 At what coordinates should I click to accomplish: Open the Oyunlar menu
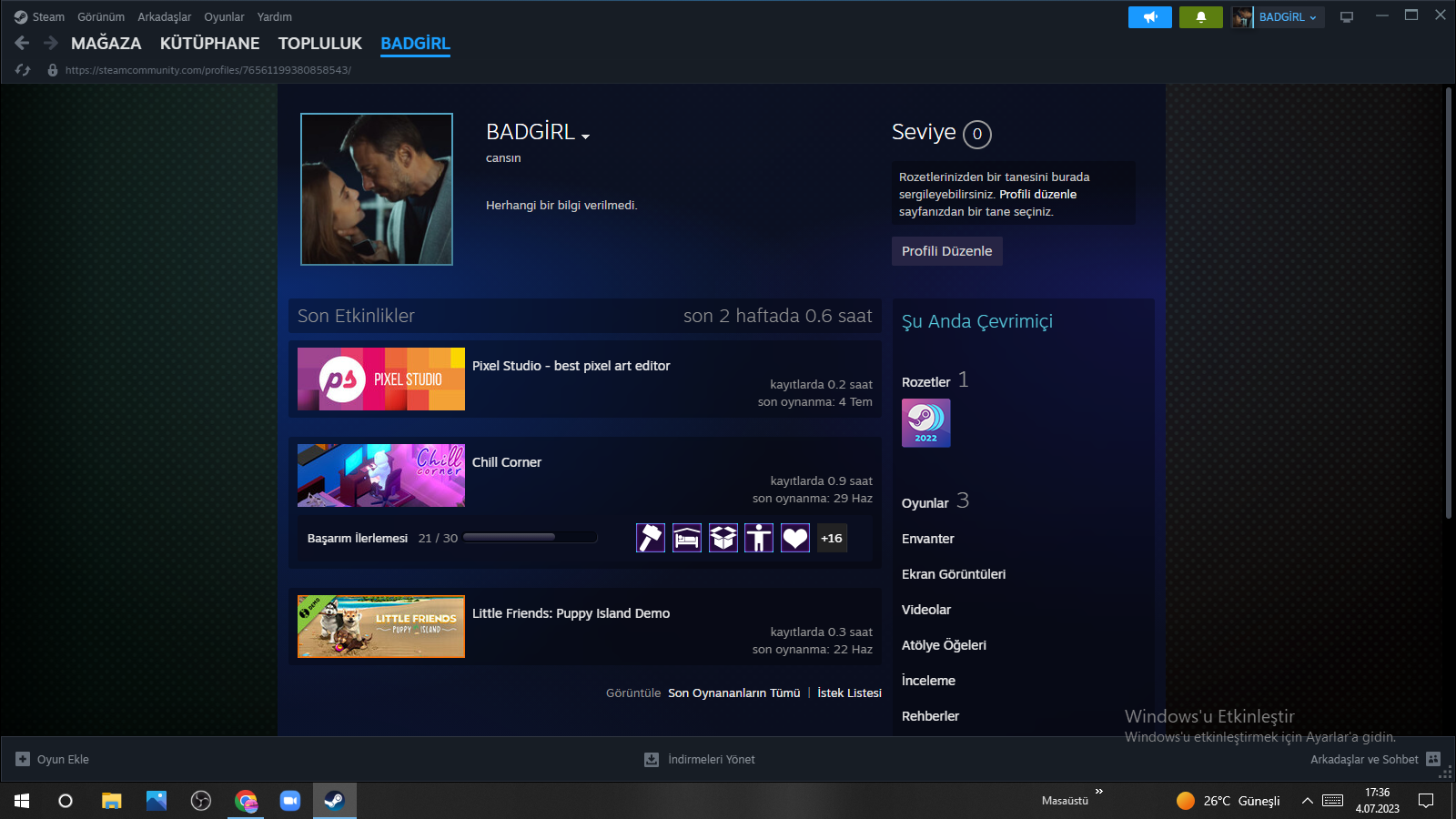[224, 17]
